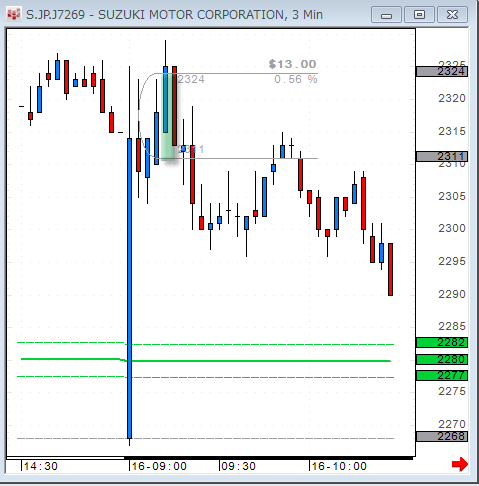Click the 2295 price scale label
The image size is (479, 486).
click(x=452, y=261)
